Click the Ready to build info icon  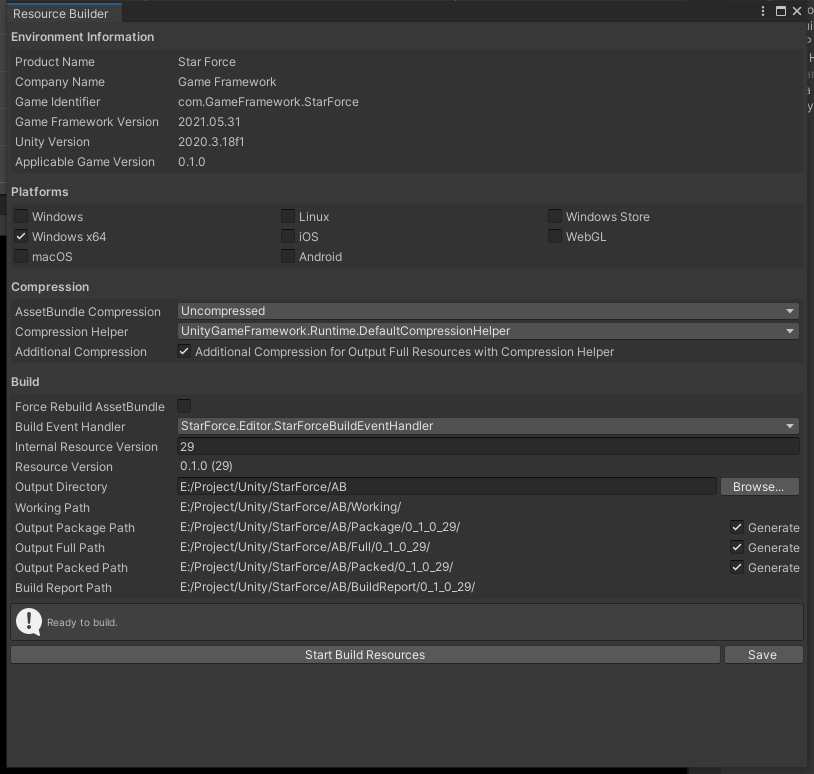pyautogui.click(x=29, y=622)
